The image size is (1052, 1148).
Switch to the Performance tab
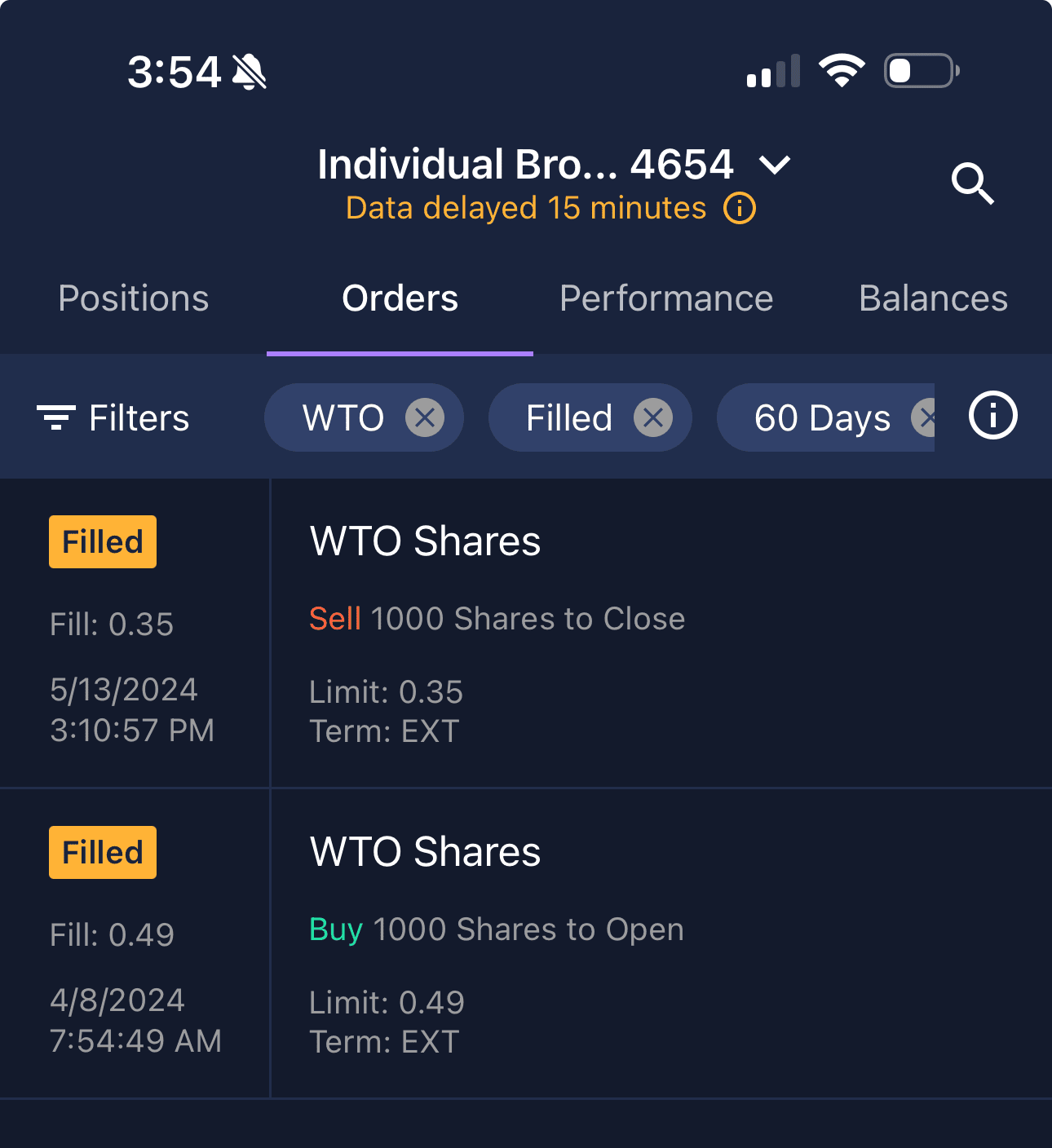coord(666,298)
